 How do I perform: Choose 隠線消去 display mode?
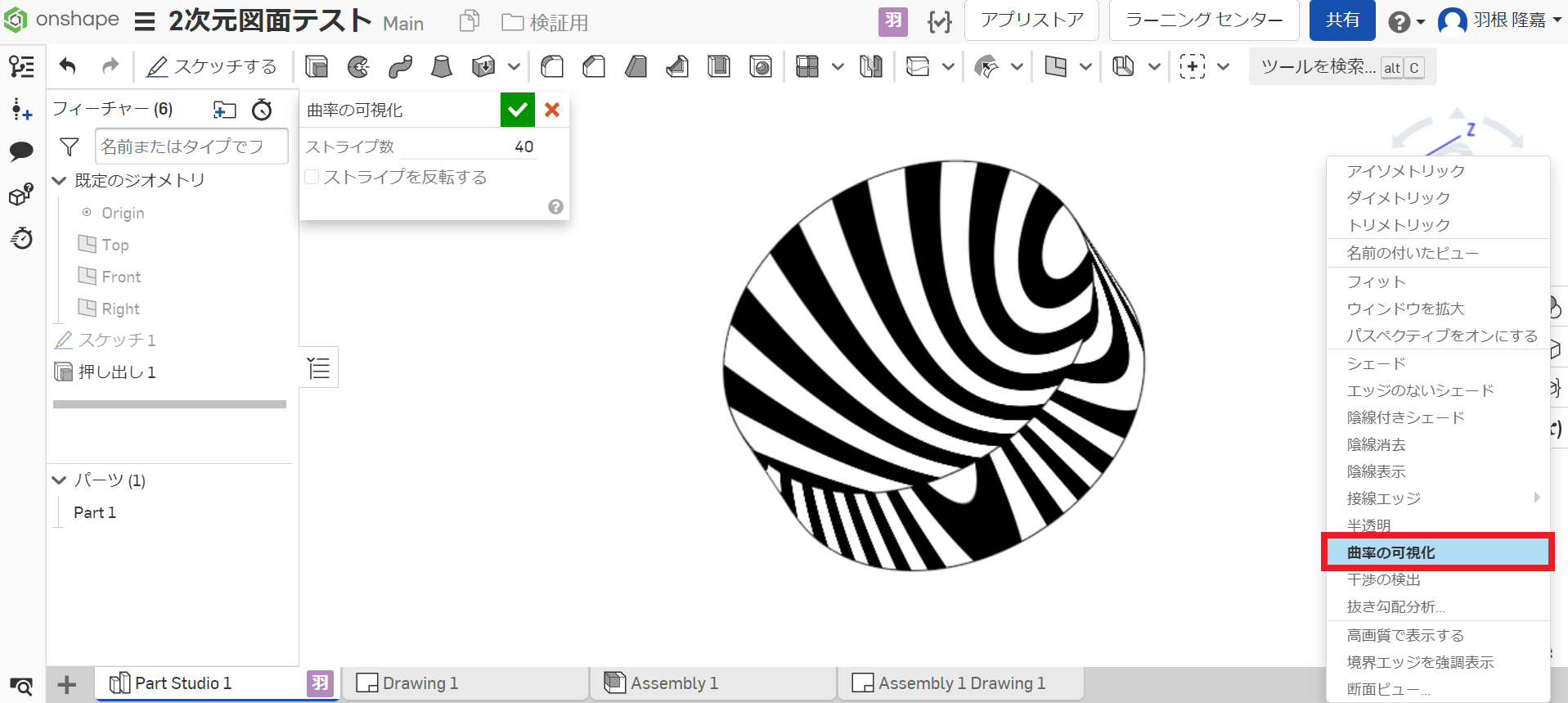[x=1376, y=444]
